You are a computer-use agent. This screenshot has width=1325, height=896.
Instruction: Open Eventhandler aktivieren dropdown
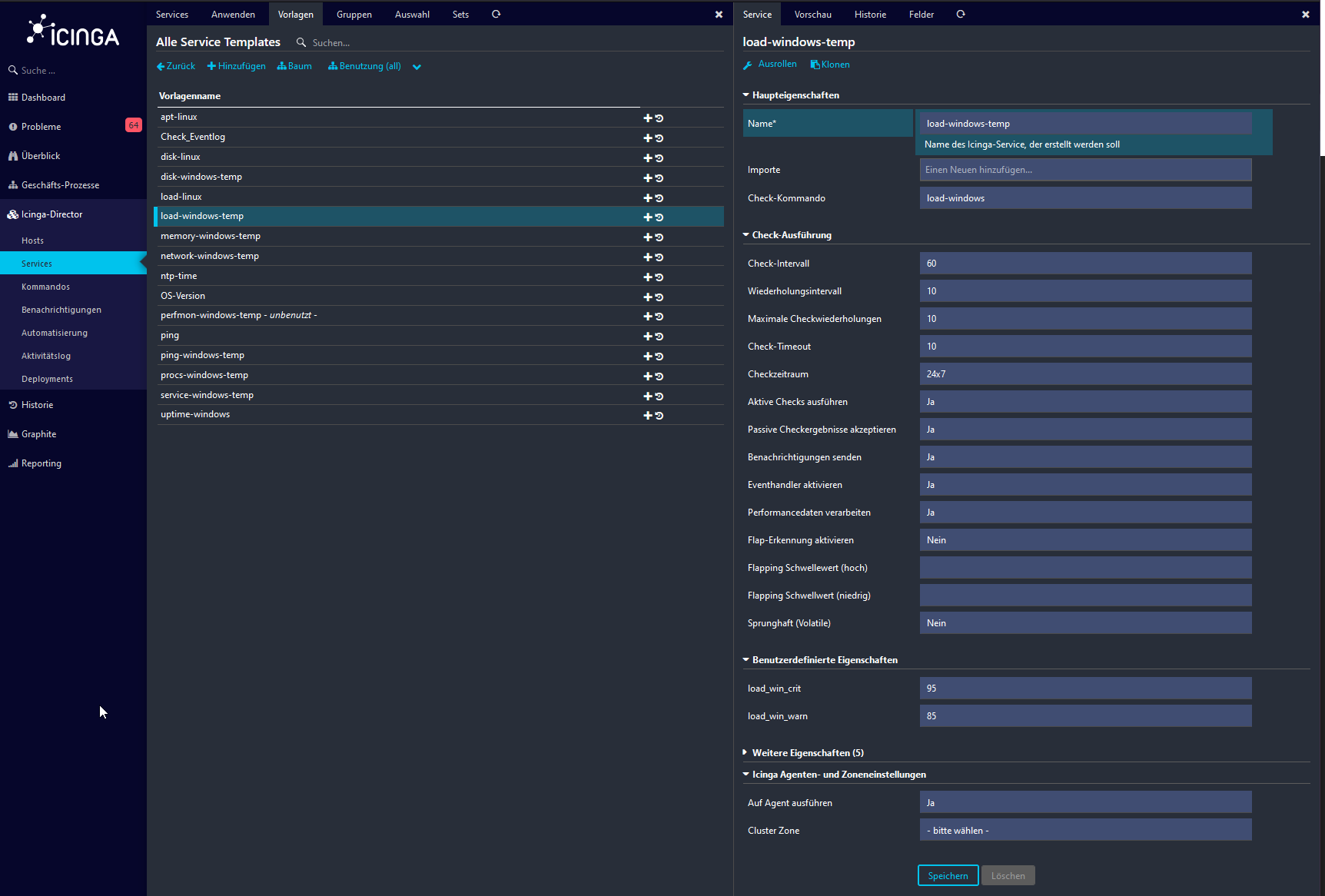pyautogui.click(x=1085, y=485)
